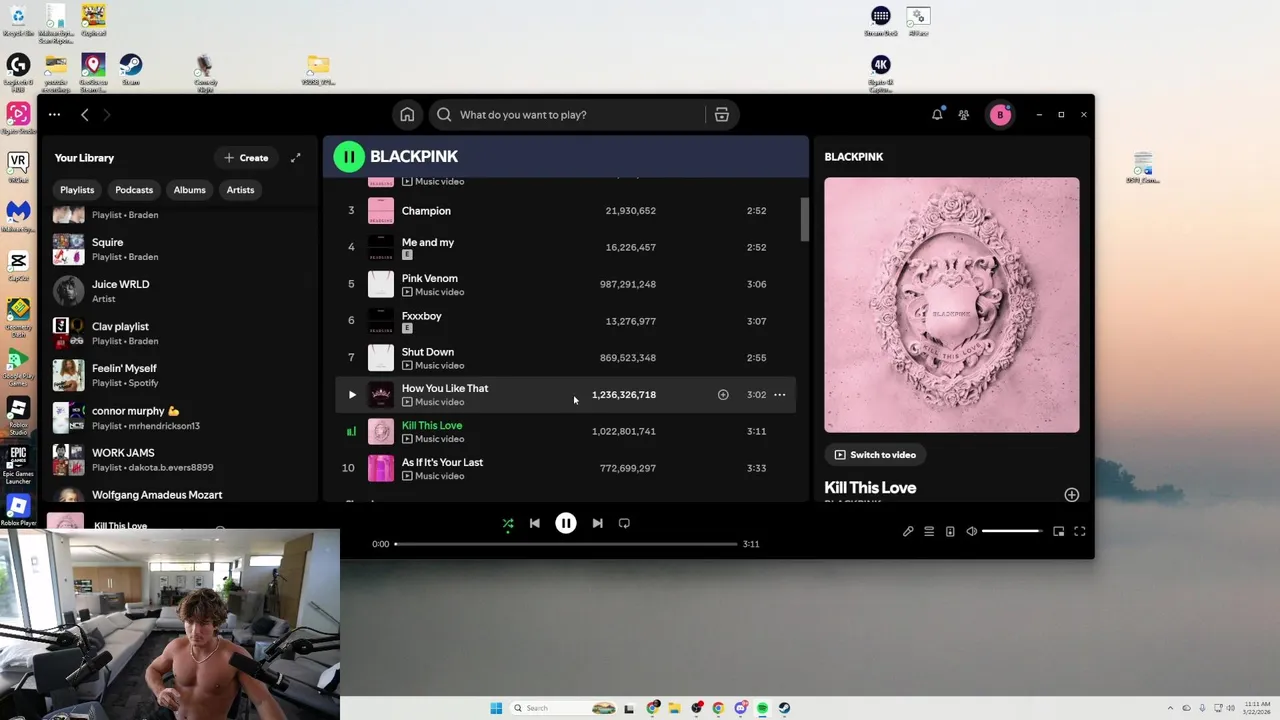Screen dimensions: 1280x720
Task: Open Steam from the taskbar
Action: tap(784, 708)
